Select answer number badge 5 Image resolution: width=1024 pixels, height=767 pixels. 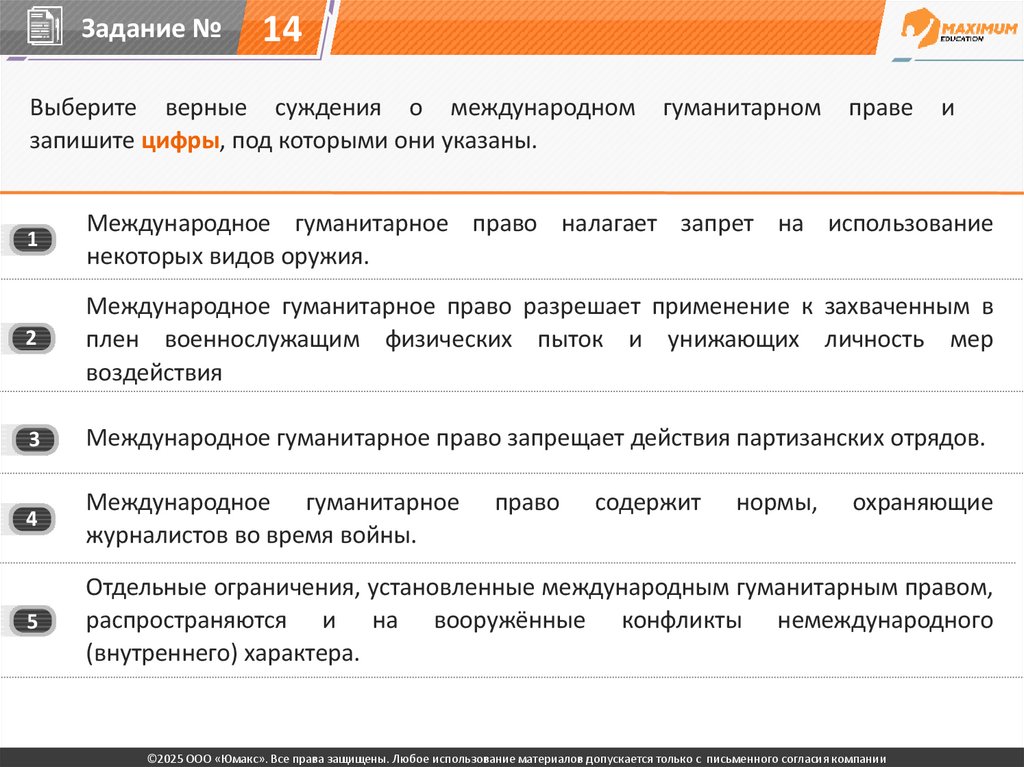point(32,621)
